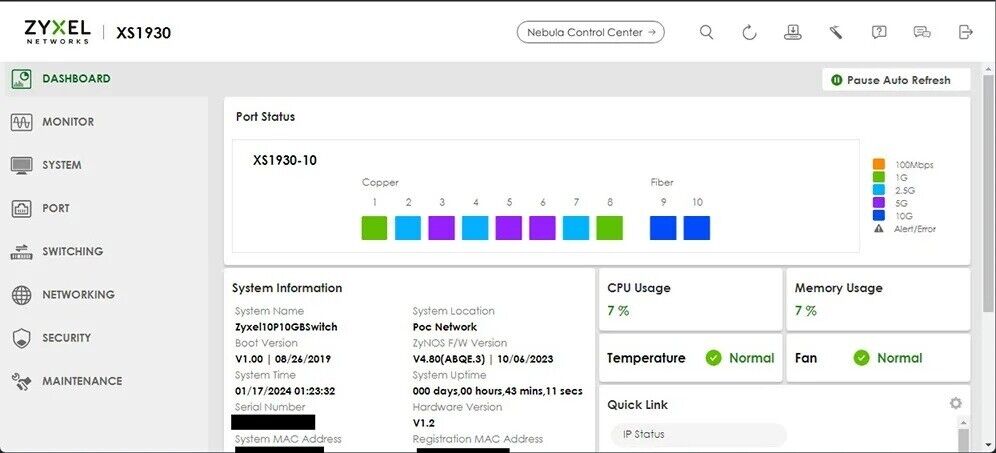Click the light blue 2.5G legend swatch
The width and height of the screenshot is (996, 453).
click(879, 190)
